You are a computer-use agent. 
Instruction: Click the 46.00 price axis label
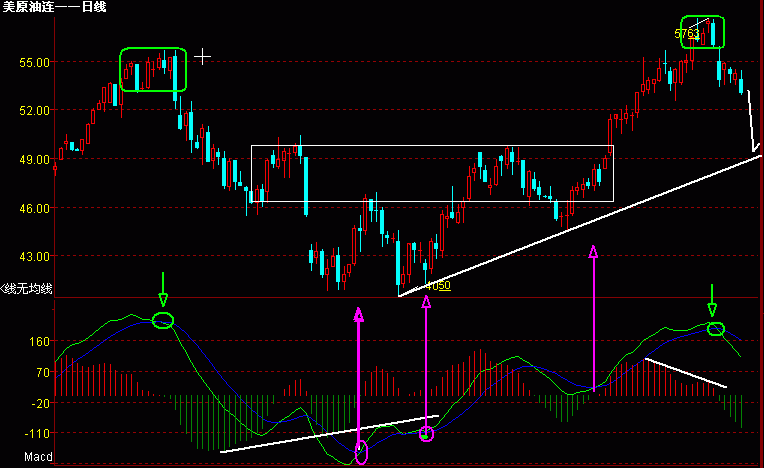coord(34,208)
